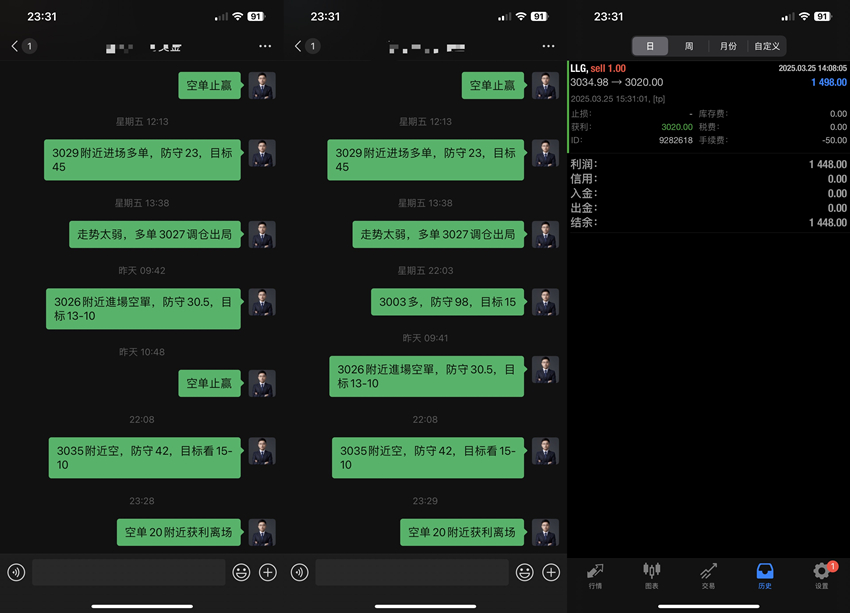Select the 日 day period tab
The image size is (850, 613).
click(650, 46)
